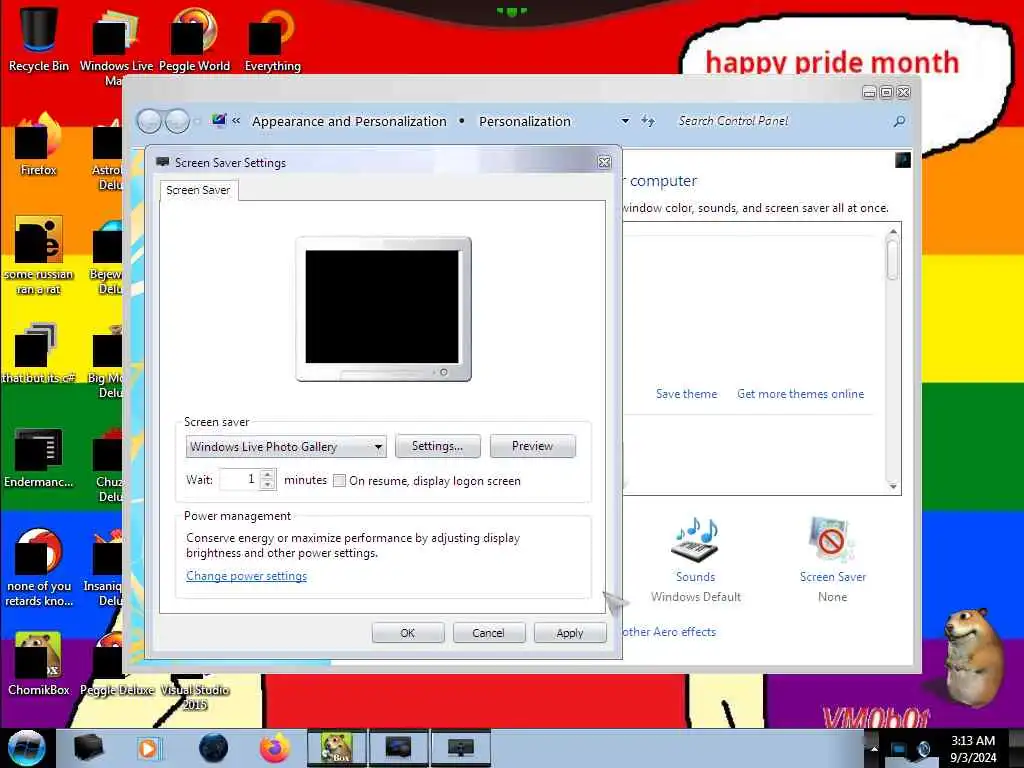The width and height of the screenshot is (1024, 768).
Task: Click the search magnifier in Control Panel
Action: tap(899, 121)
